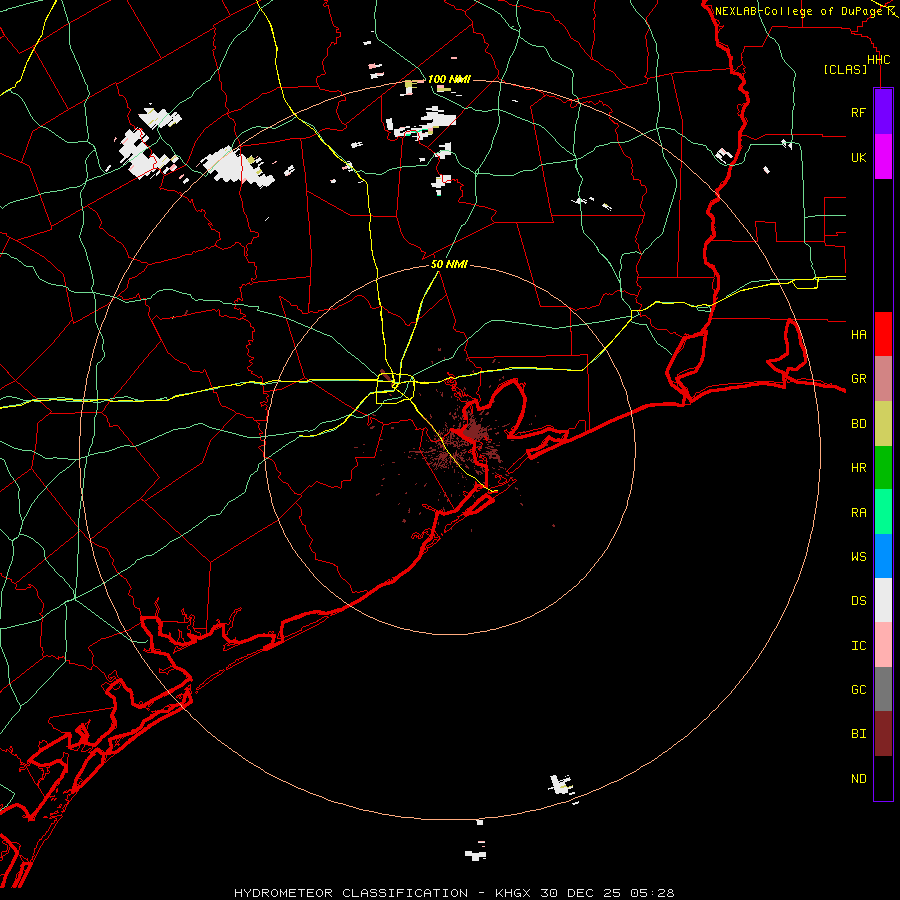Click the UK magenta legend swatch
900x900 pixels.
[883, 156]
